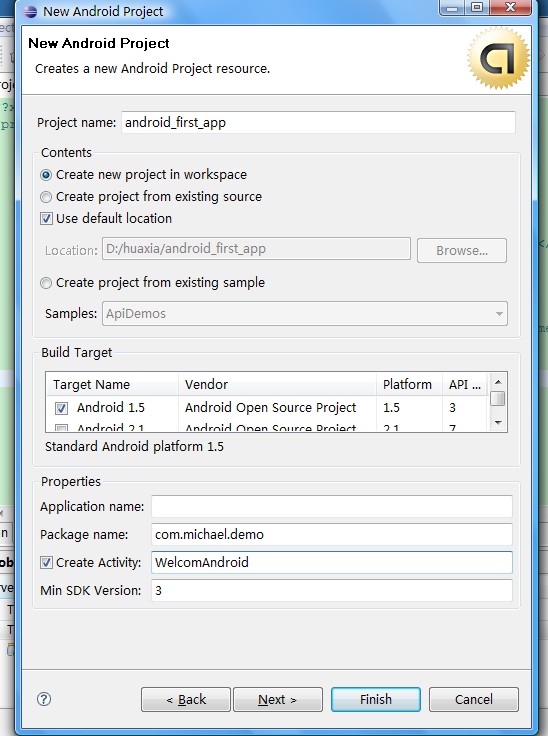
Task: Open the Samples ApiDemos dropdown
Action: (305, 314)
